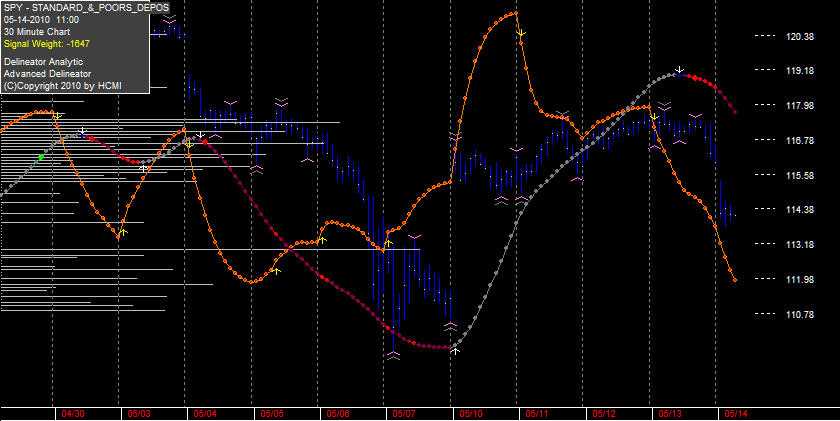
Task: Click the 110.78 price level label
Action: (x=800, y=314)
